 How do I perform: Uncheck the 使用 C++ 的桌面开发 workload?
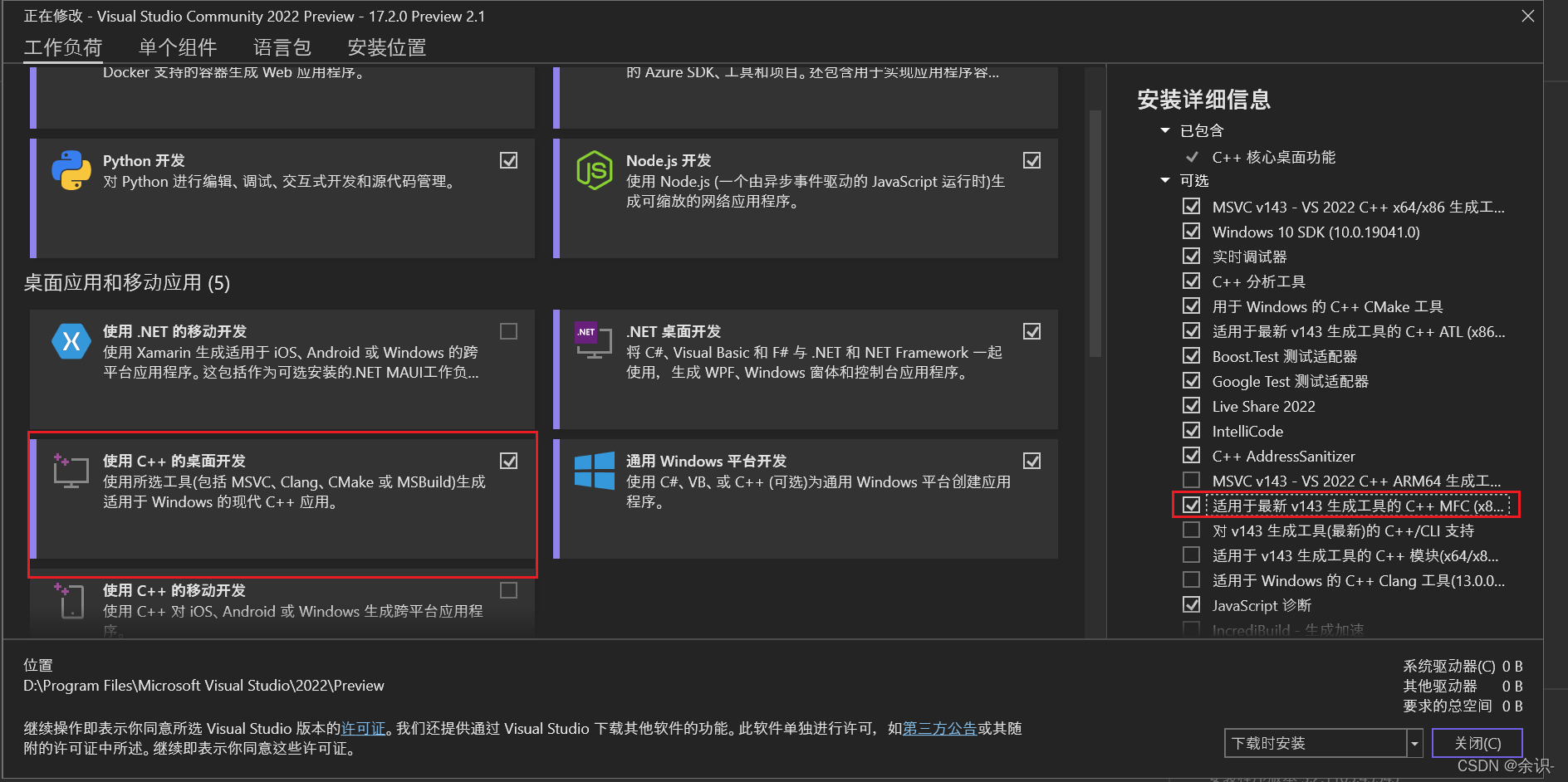pyautogui.click(x=509, y=461)
